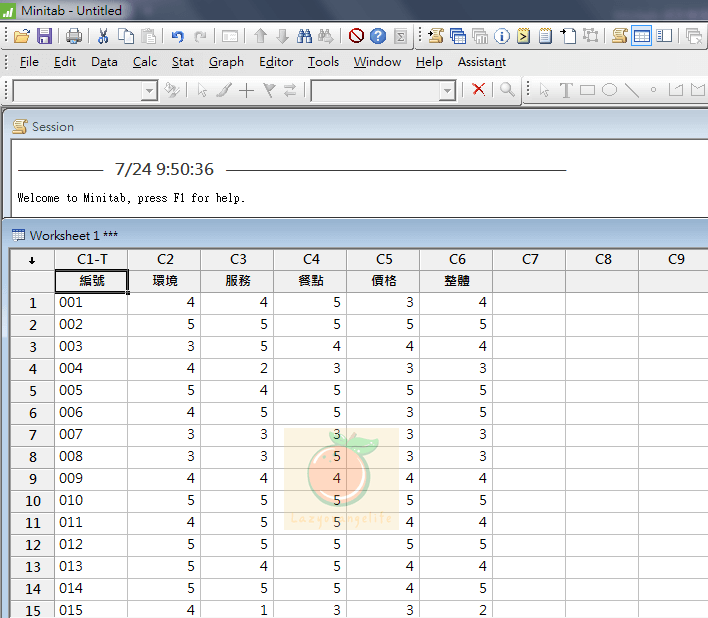Click the grey redo arrow icon
Viewport: 708px width, 618px height.
(x=200, y=36)
